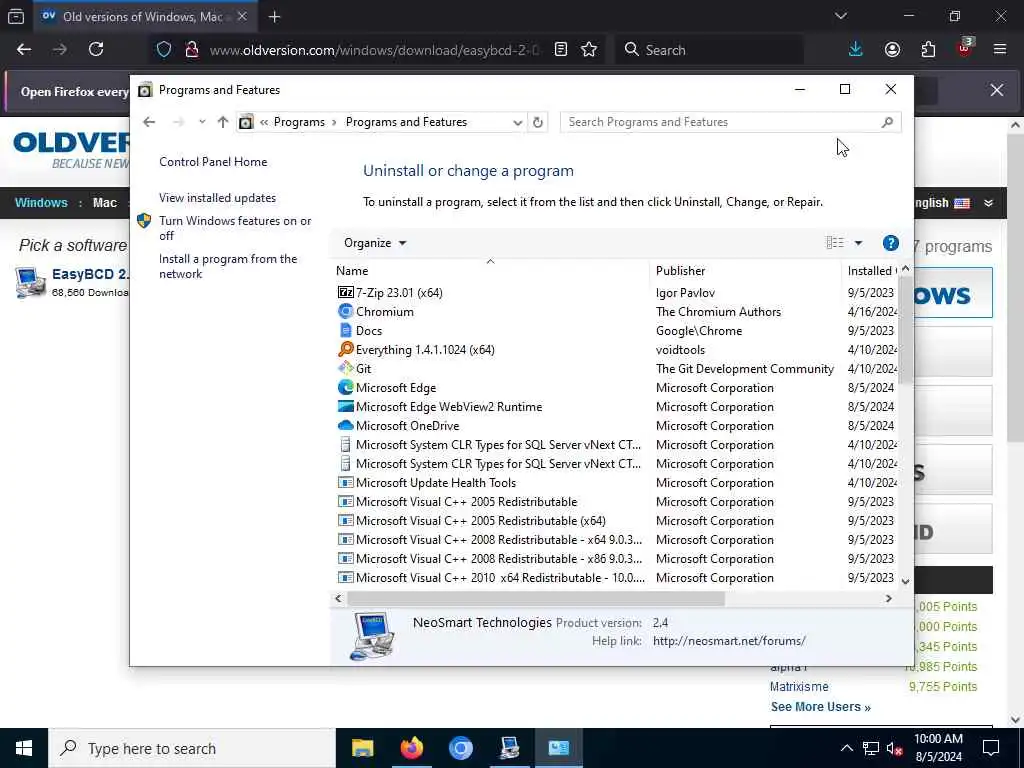The height and width of the screenshot is (768, 1024).
Task: Open Firefox hamburger application menu
Action: (x=1000, y=50)
